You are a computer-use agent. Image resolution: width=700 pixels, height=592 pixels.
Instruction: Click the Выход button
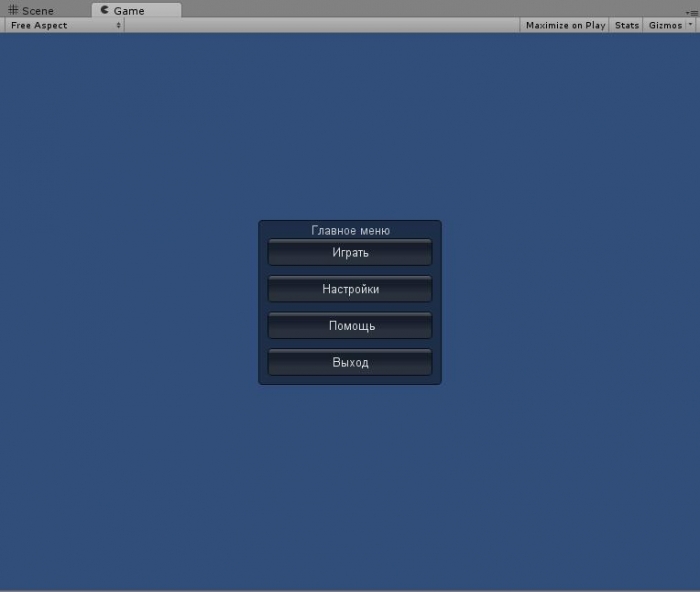point(350,363)
